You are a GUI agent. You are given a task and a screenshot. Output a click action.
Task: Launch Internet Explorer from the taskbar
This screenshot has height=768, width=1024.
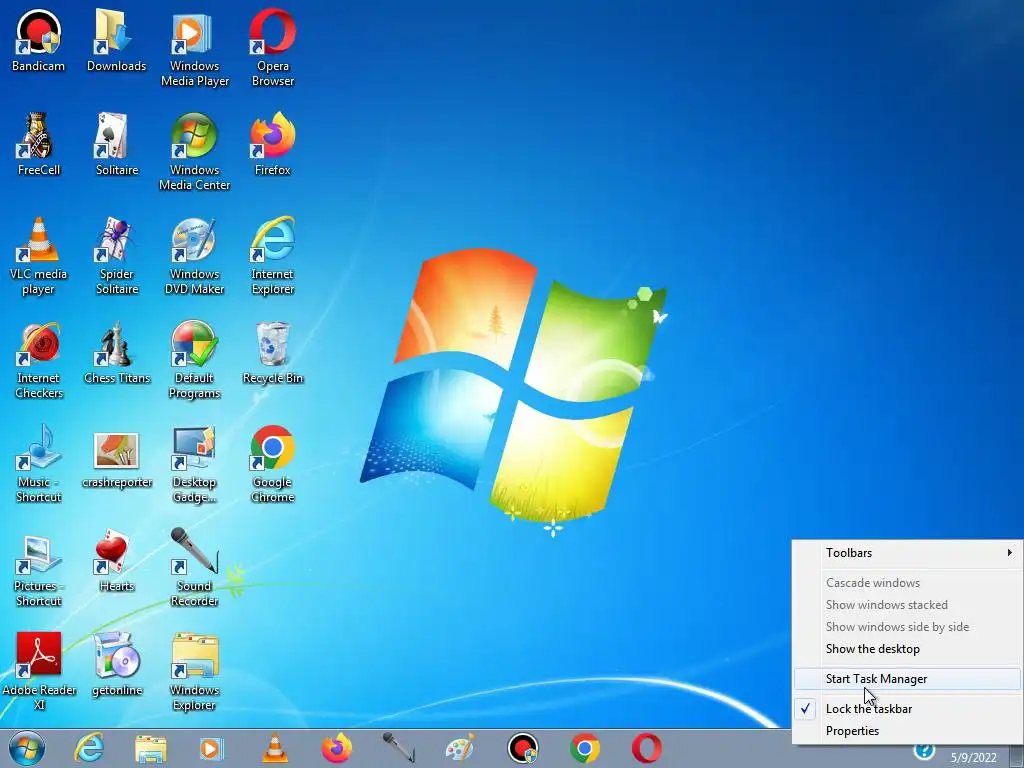89,748
